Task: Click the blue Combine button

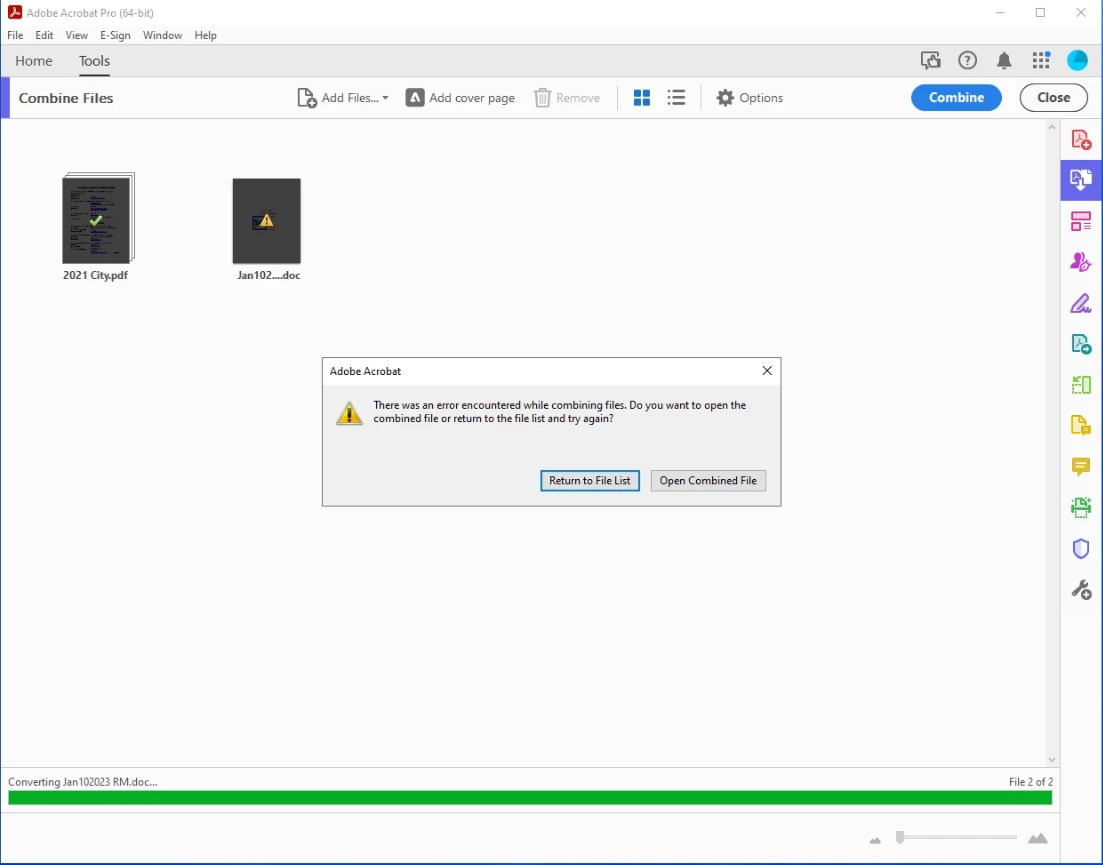Action: pyautogui.click(x=956, y=98)
